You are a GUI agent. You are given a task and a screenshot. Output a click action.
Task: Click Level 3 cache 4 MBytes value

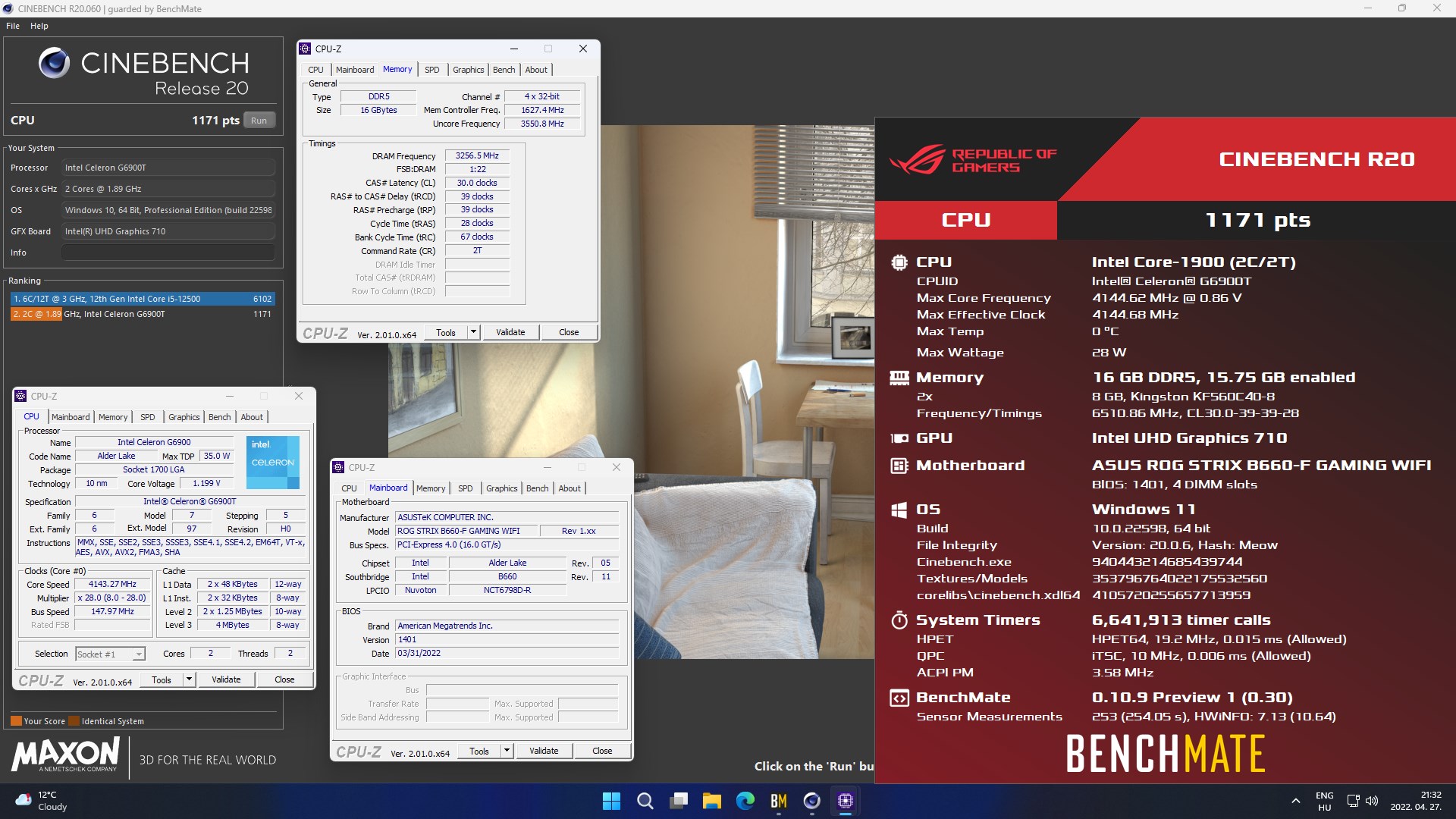(x=232, y=626)
